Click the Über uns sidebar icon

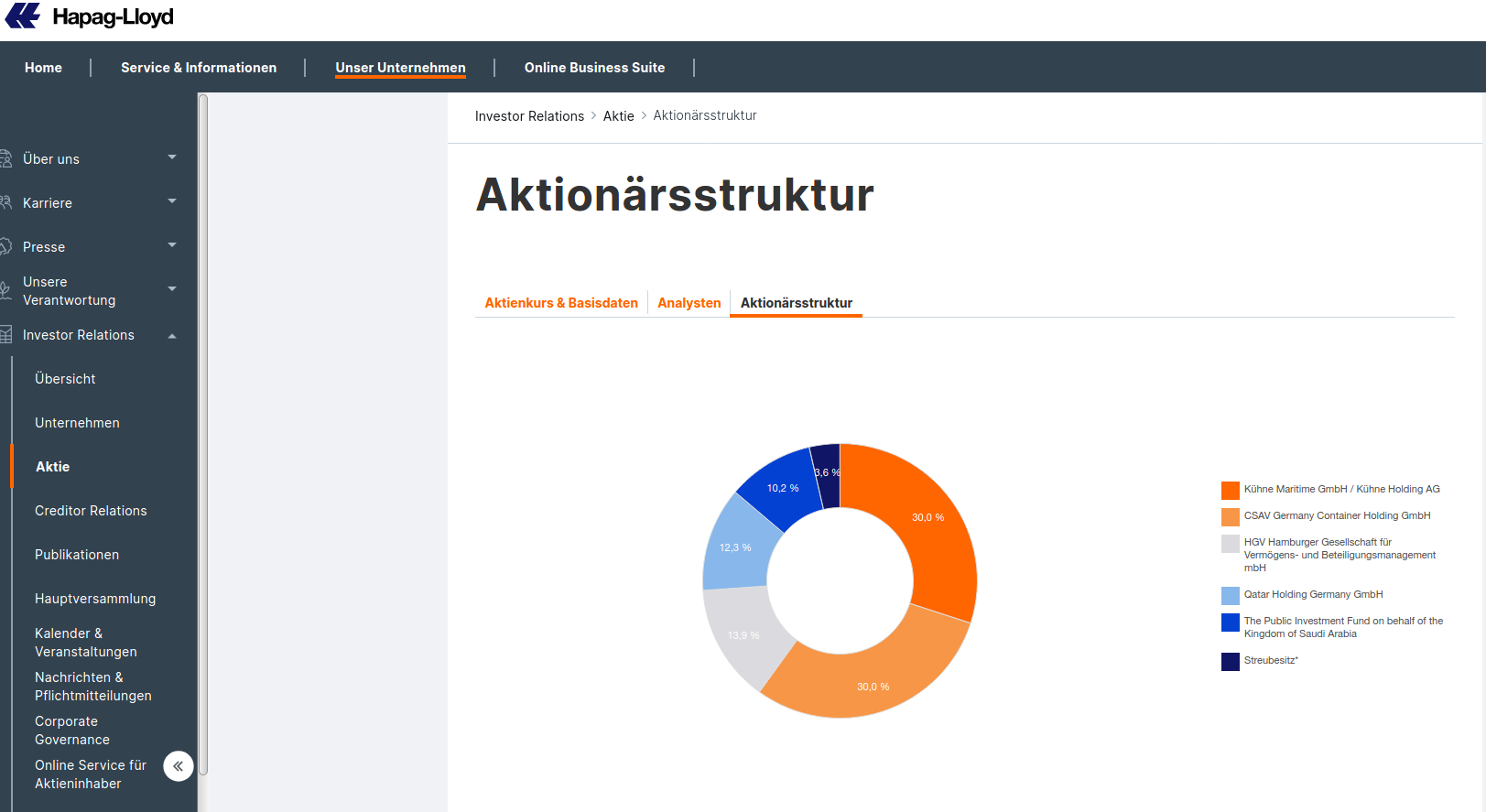click(5, 158)
